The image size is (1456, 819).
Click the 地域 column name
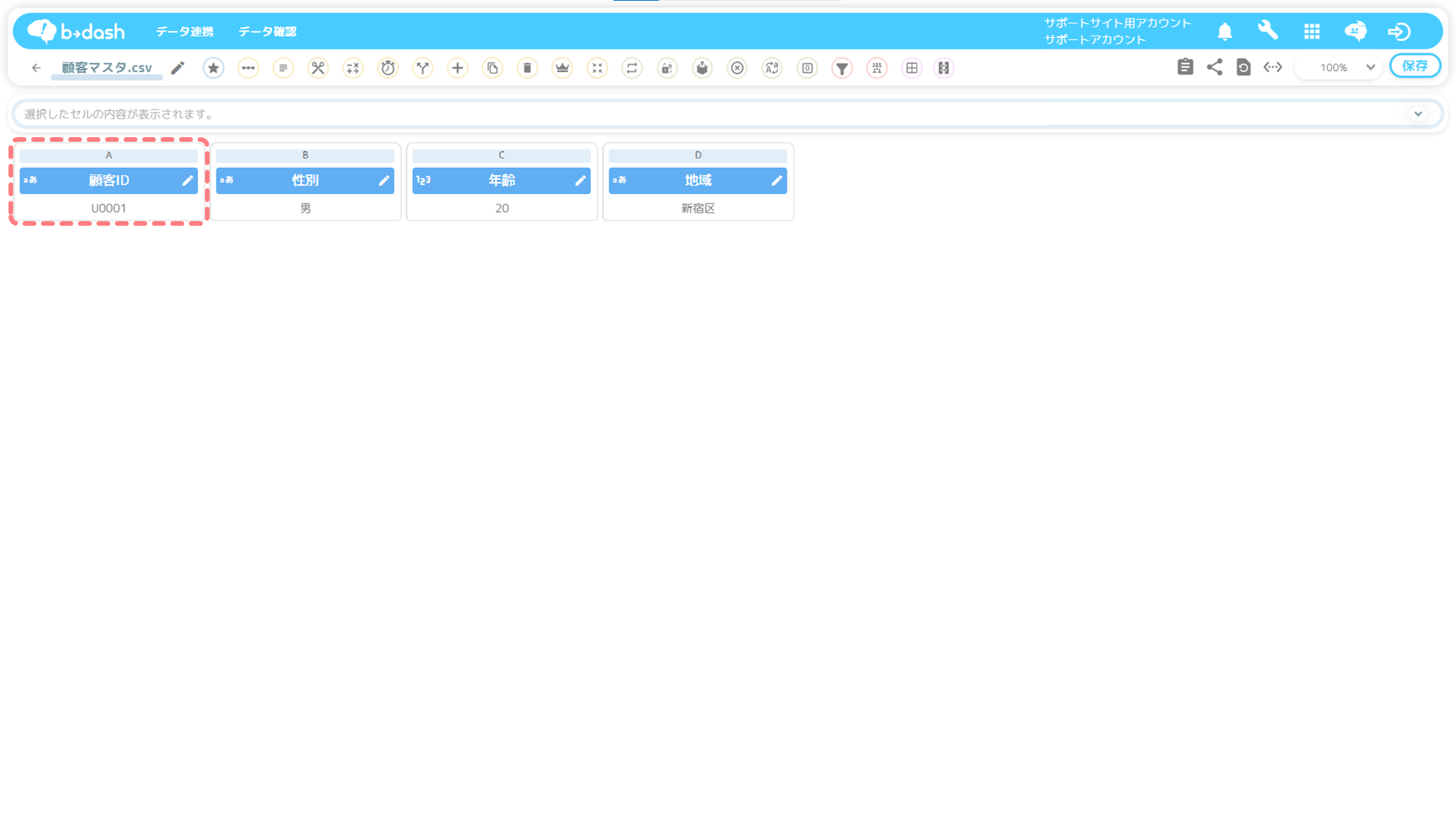[x=698, y=180]
